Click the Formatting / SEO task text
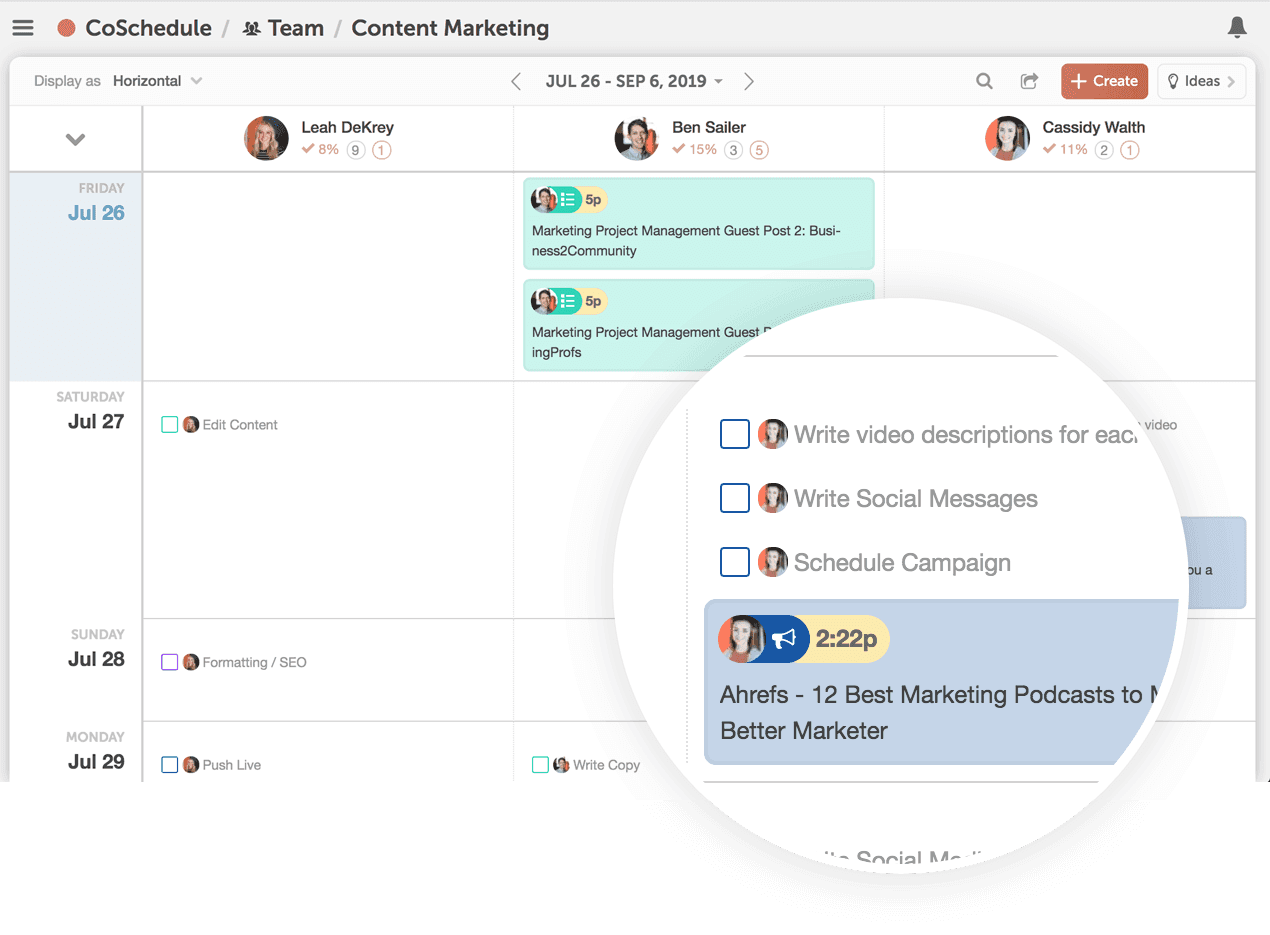Screen dimensions: 1270x935 tap(255, 662)
